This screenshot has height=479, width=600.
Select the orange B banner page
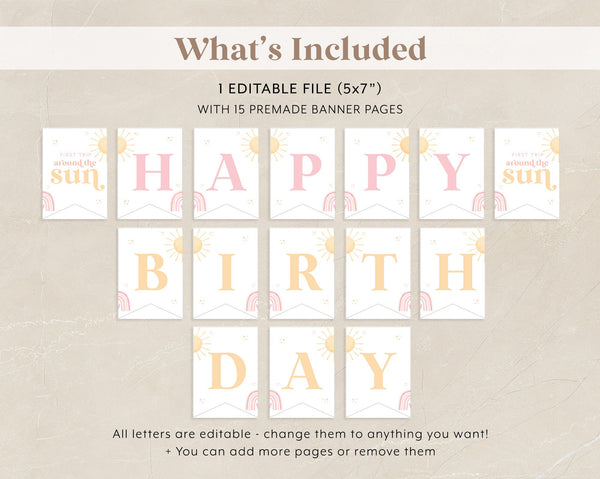coord(150,273)
